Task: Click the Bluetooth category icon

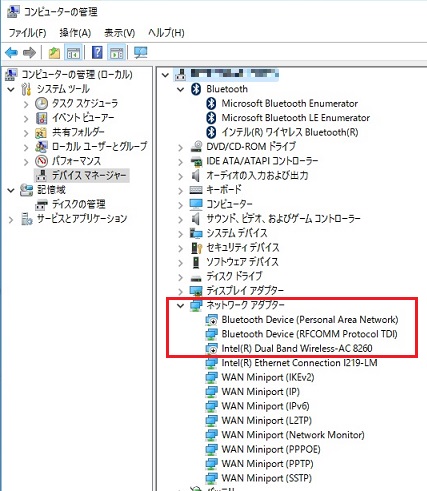Action: (196, 89)
